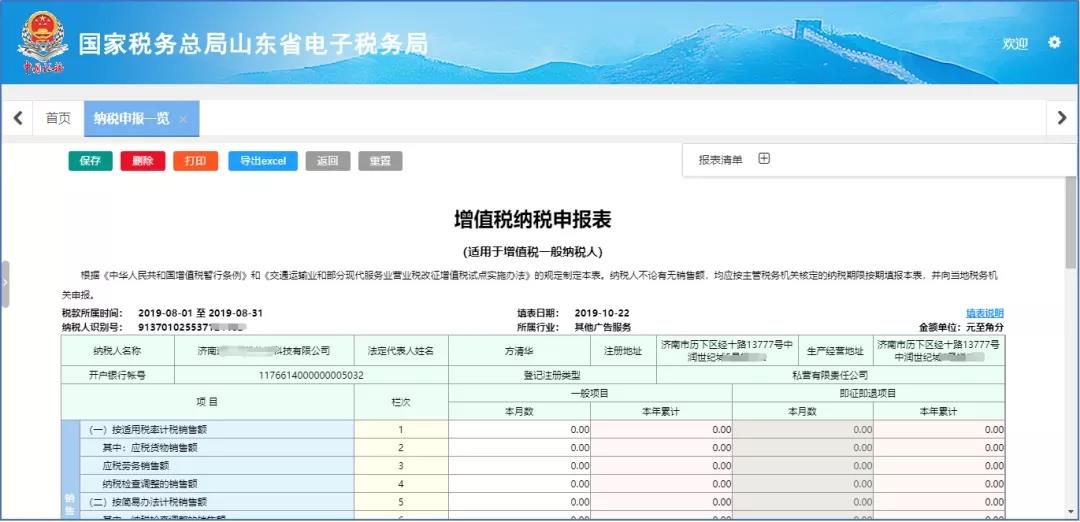Click row 2 一般项目 本月数 cell
The width and height of the screenshot is (1080, 522).
click(519, 447)
